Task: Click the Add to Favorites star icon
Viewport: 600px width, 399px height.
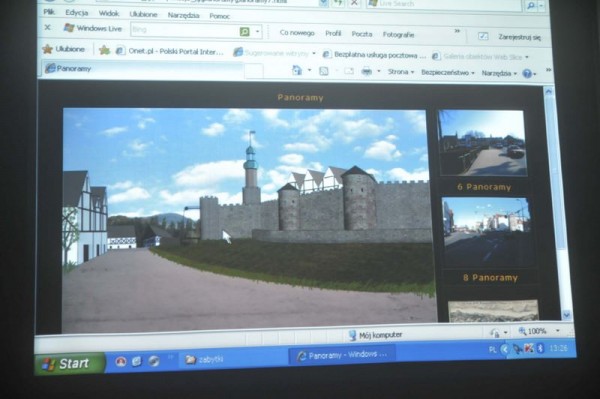Action: [104, 50]
